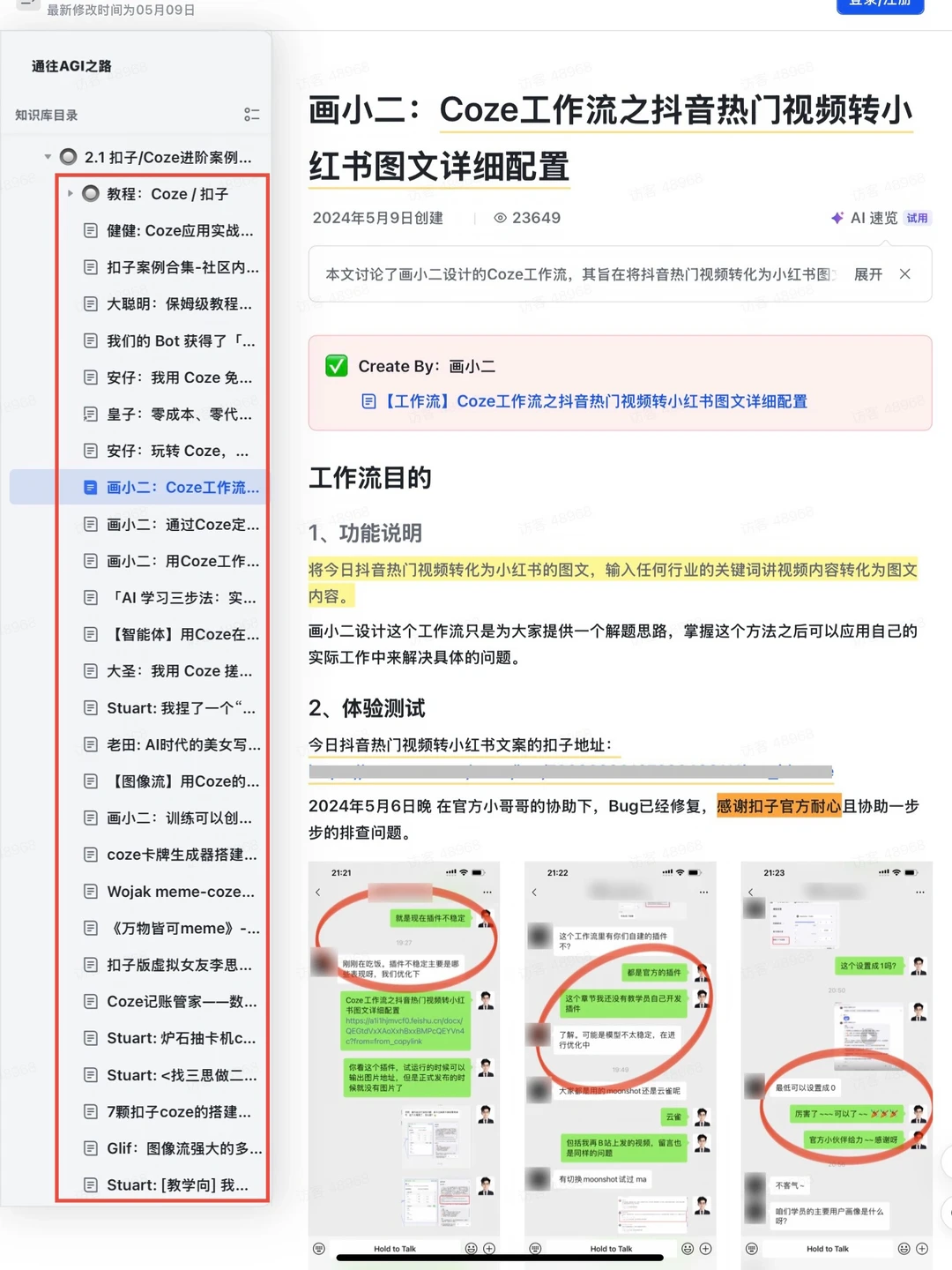Click the 1、功能说明 heading
This screenshot has width=952, height=1270.
(365, 533)
